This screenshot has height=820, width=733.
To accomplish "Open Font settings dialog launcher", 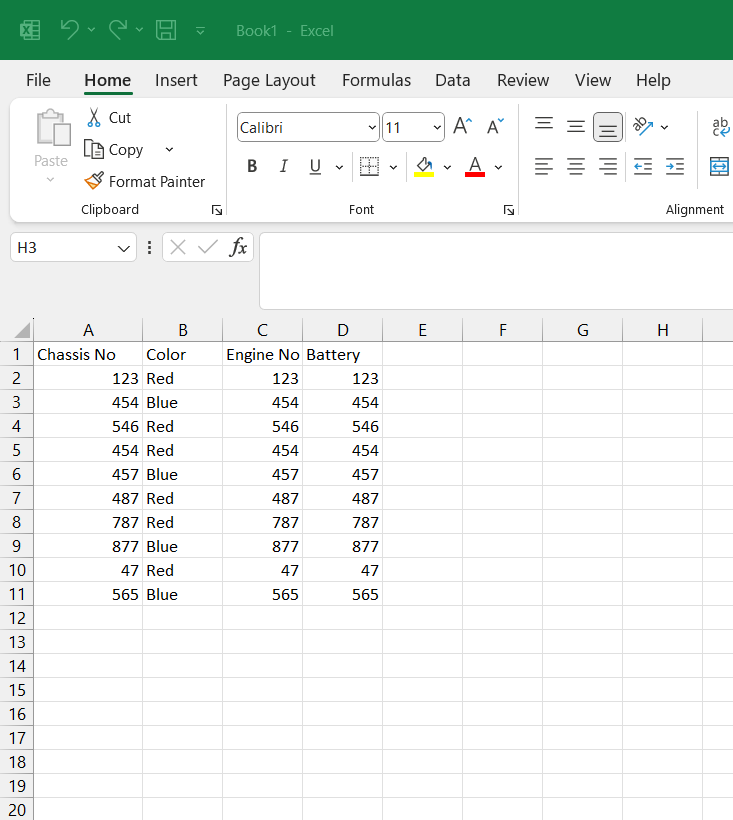I will [x=509, y=210].
